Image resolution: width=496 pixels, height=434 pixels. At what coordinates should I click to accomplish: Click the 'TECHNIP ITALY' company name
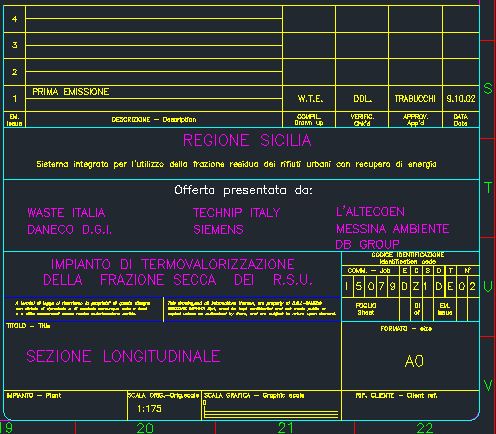click(x=237, y=213)
